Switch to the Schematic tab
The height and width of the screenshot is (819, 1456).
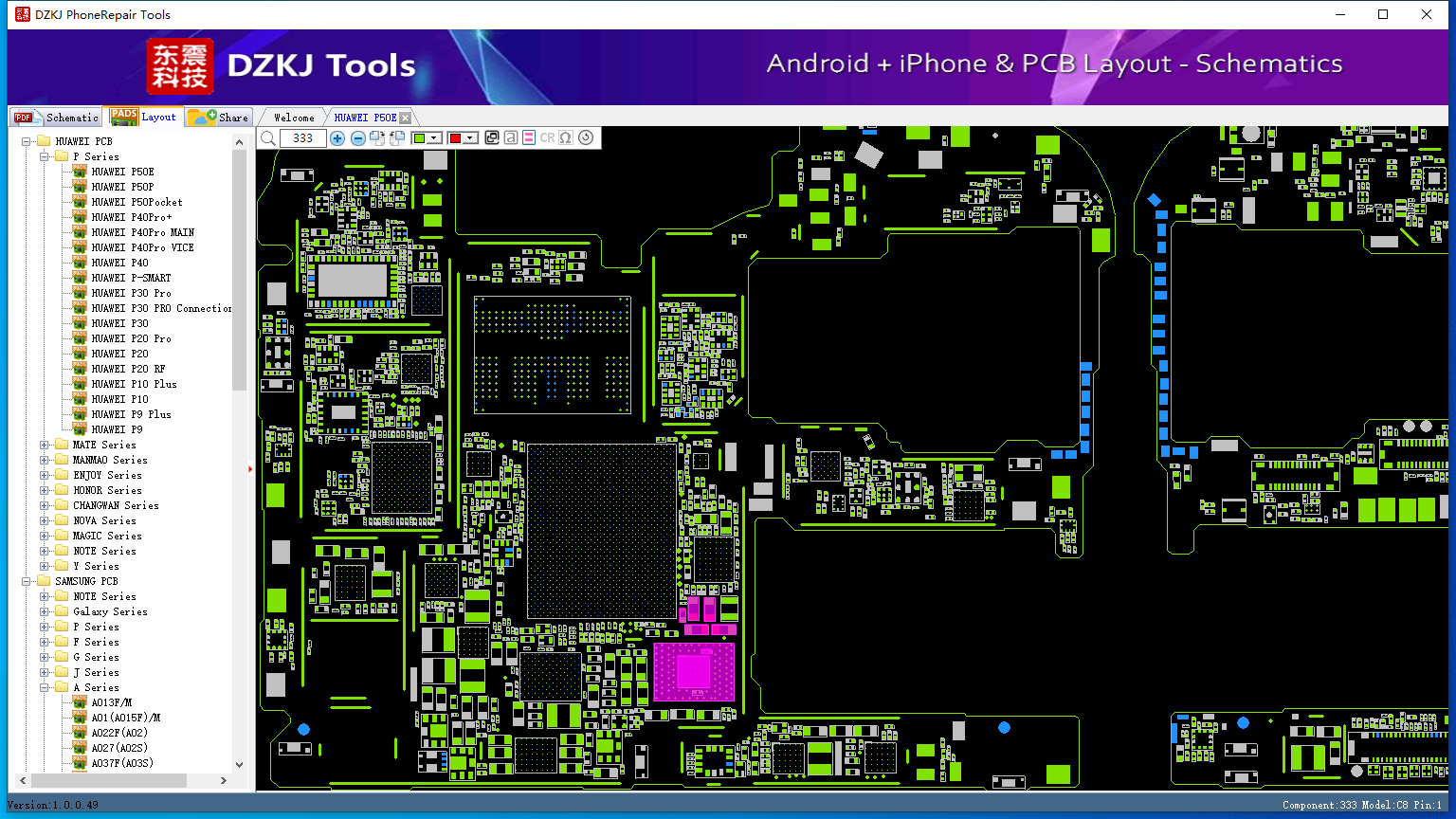(56, 118)
